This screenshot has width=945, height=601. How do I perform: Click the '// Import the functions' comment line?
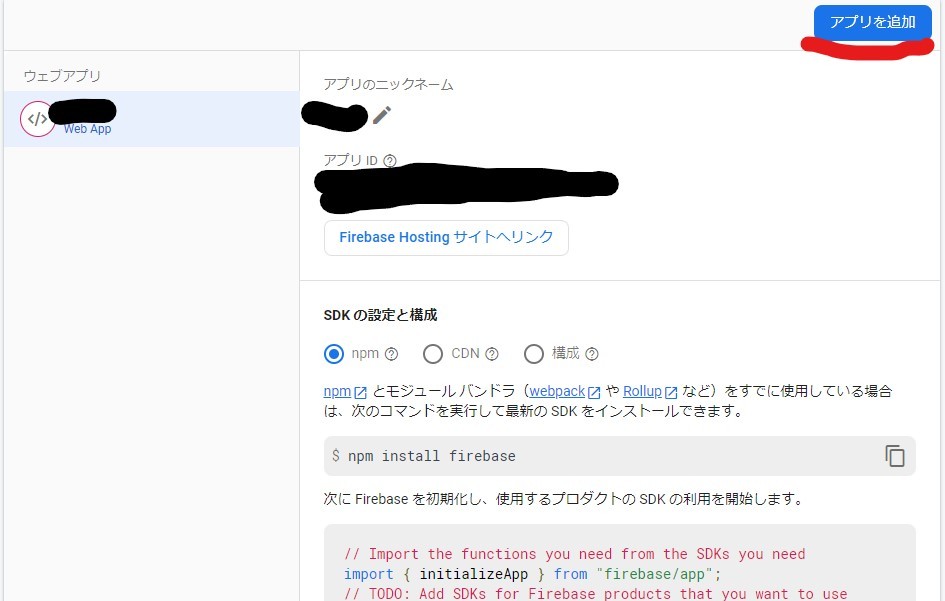[x=574, y=553]
